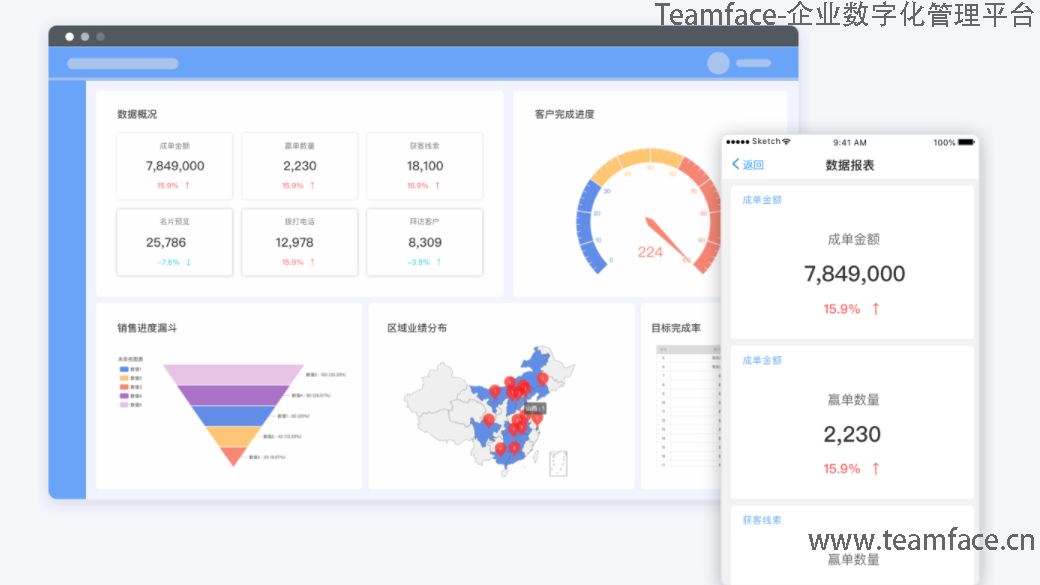Tap the back chevron in mobile header
This screenshot has width=1040, height=585.
(x=736, y=164)
